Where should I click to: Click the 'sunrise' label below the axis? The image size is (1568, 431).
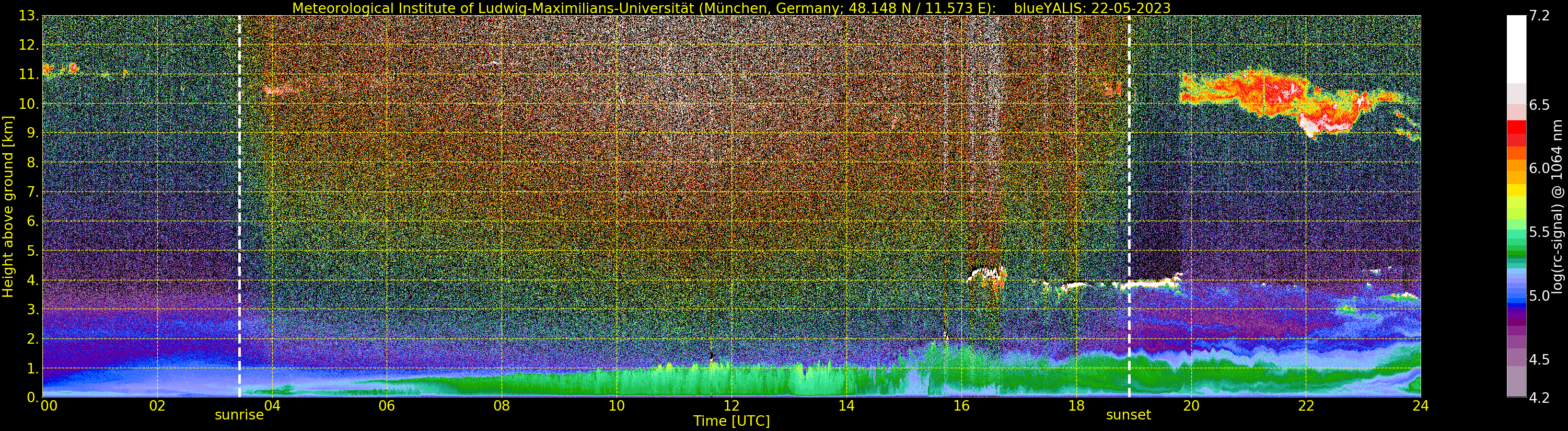pos(239,415)
